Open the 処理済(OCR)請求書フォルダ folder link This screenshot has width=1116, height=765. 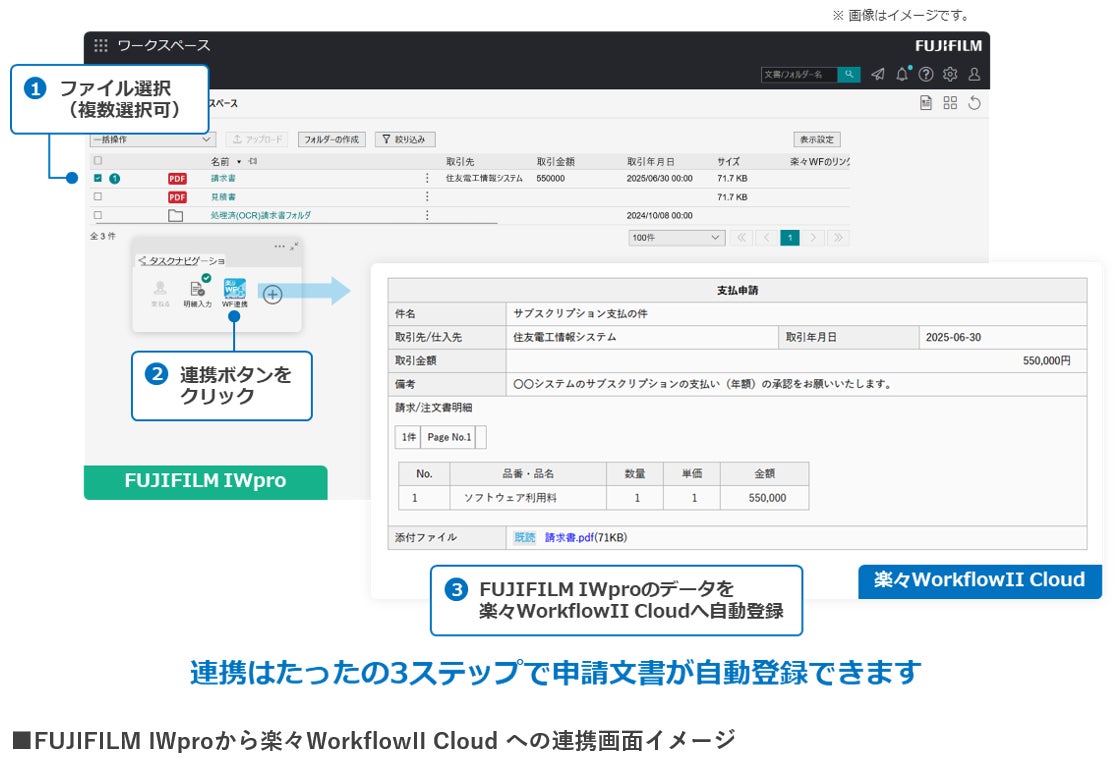(x=260, y=215)
